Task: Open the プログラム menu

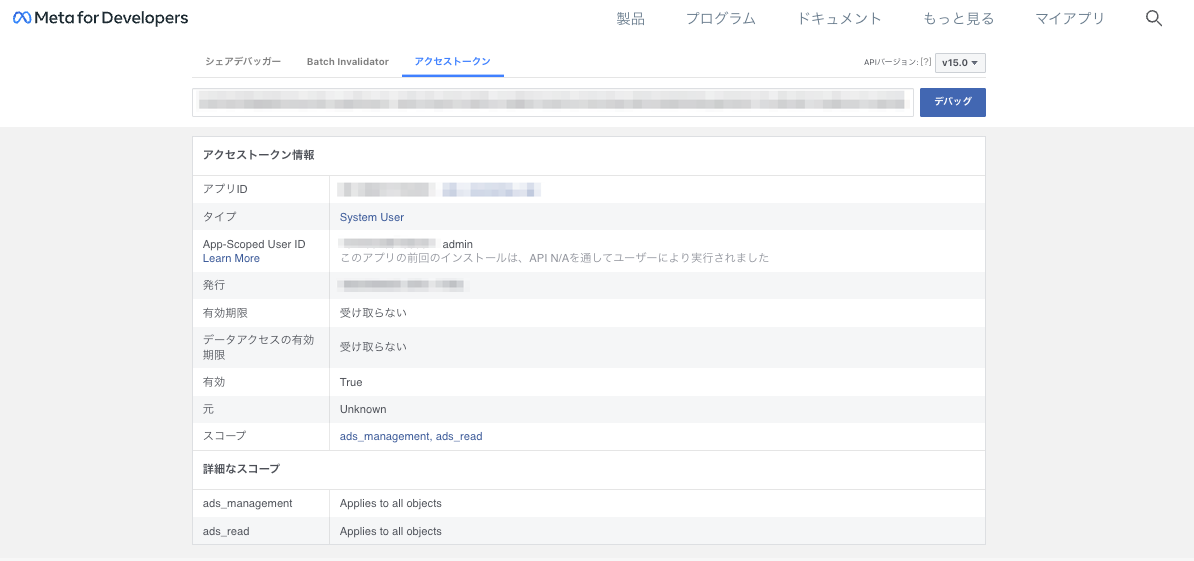Action: click(x=720, y=19)
